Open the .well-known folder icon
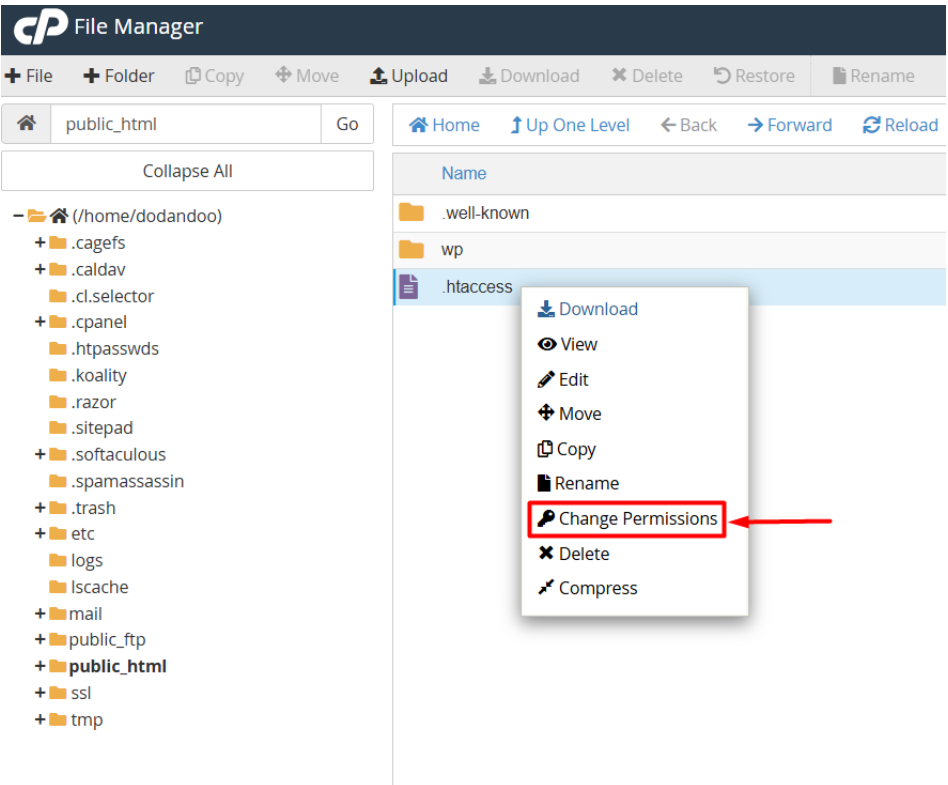Image resolution: width=948 pixels, height=785 pixels. (411, 213)
